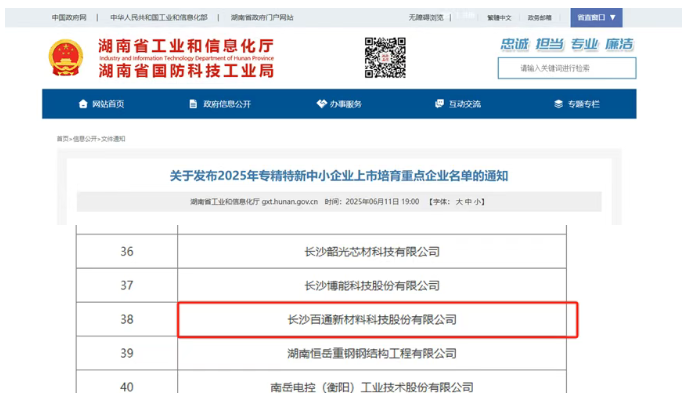Click row number 40
The width and height of the screenshot is (691, 409).
click(x=127, y=387)
